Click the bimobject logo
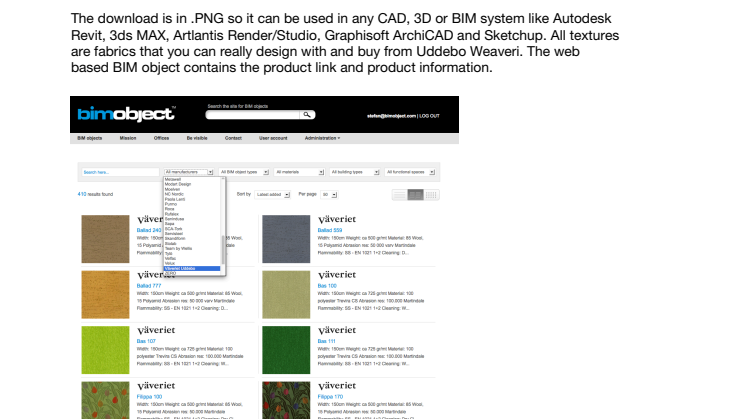The image size is (746, 419). pos(126,114)
